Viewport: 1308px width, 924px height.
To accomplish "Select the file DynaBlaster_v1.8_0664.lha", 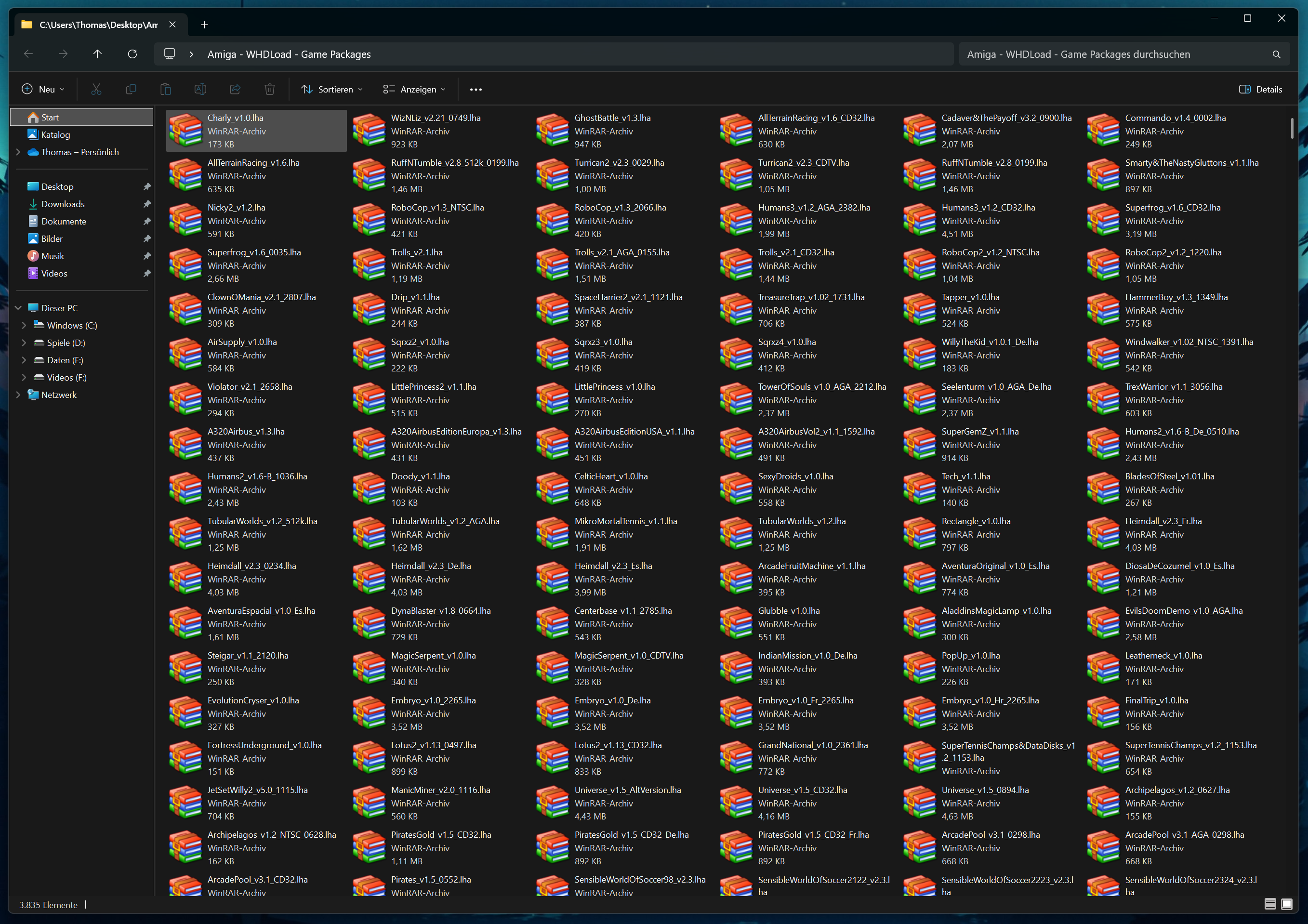I will [440, 624].
